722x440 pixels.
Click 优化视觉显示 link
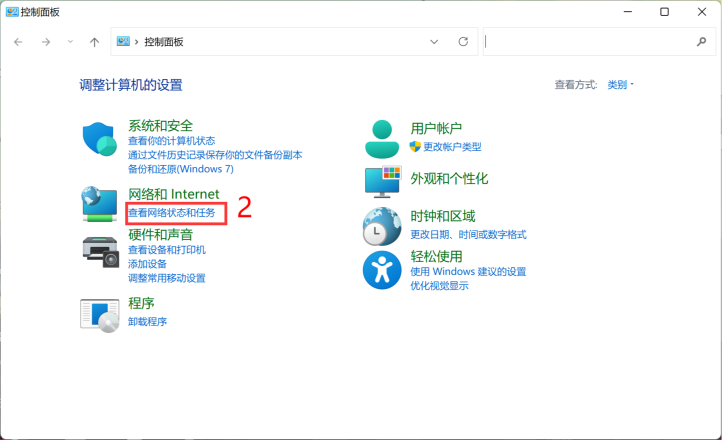point(439,285)
